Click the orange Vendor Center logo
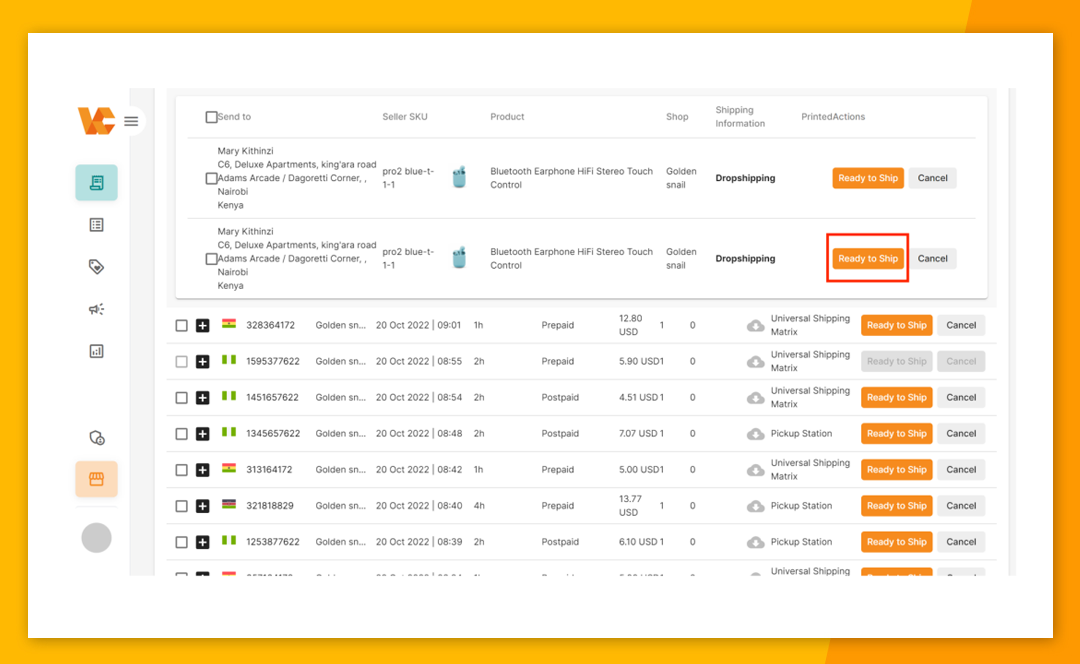This screenshot has height=664, width=1080. [x=96, y=121]
